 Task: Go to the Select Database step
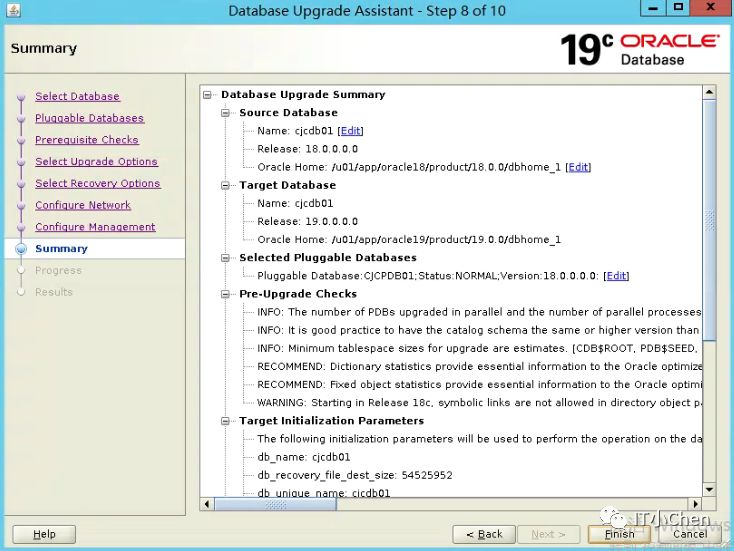tap(77, 96)
